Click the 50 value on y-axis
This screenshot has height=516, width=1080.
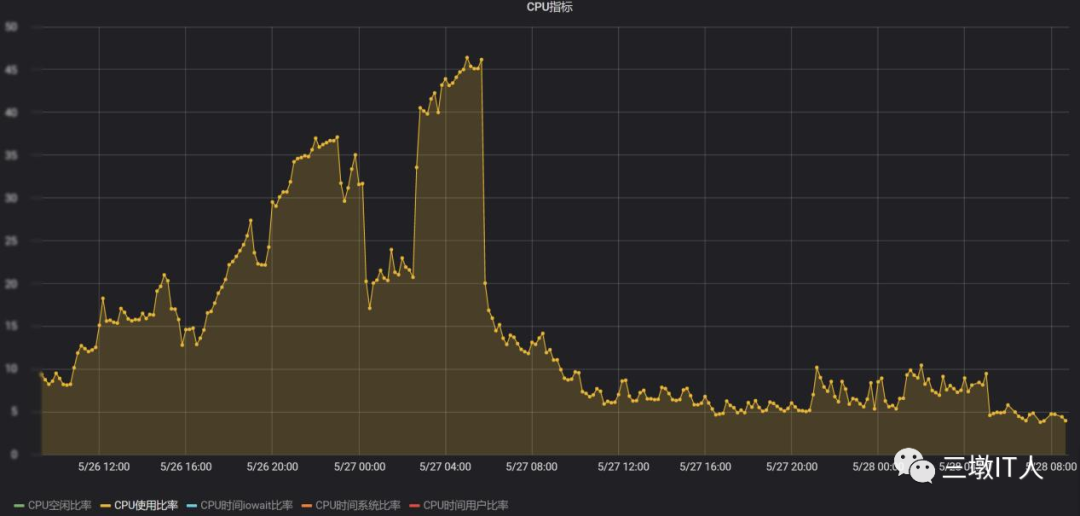(x=11, y=27)
